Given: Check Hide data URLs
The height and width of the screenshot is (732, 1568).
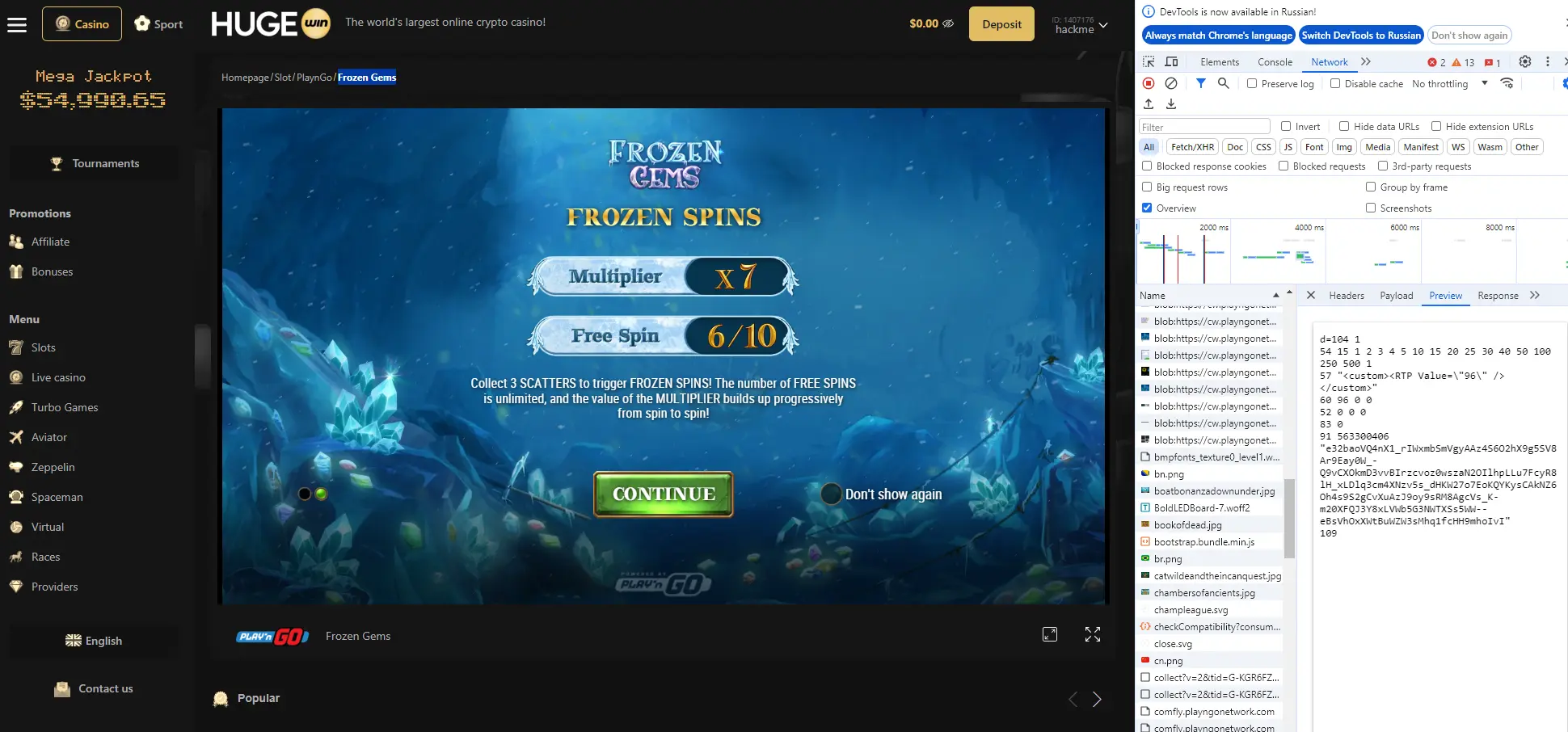Looking at the screenshot, I should [x=1344, y=126].
